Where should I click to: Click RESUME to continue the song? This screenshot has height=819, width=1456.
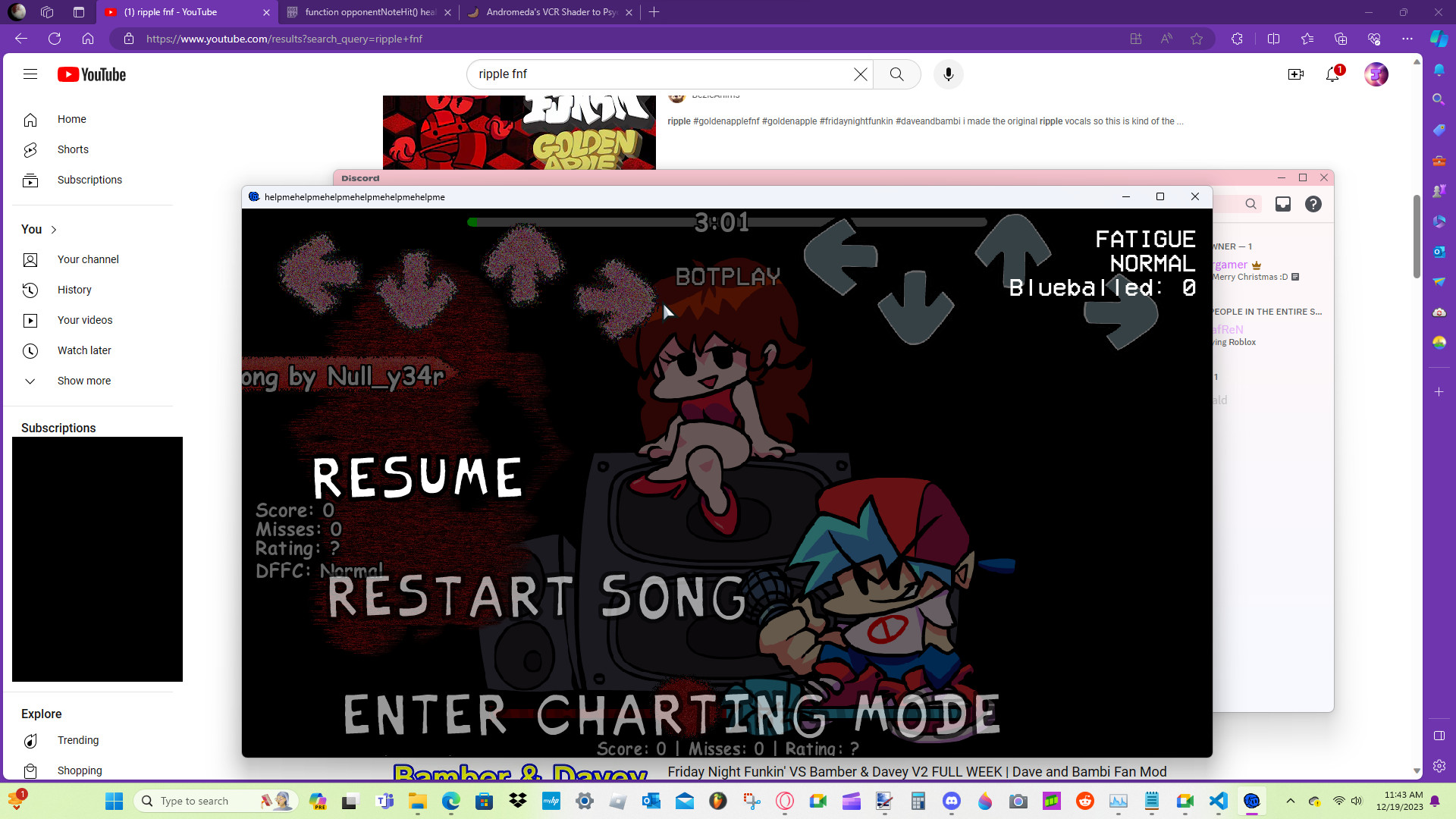[x=418, y=478]
